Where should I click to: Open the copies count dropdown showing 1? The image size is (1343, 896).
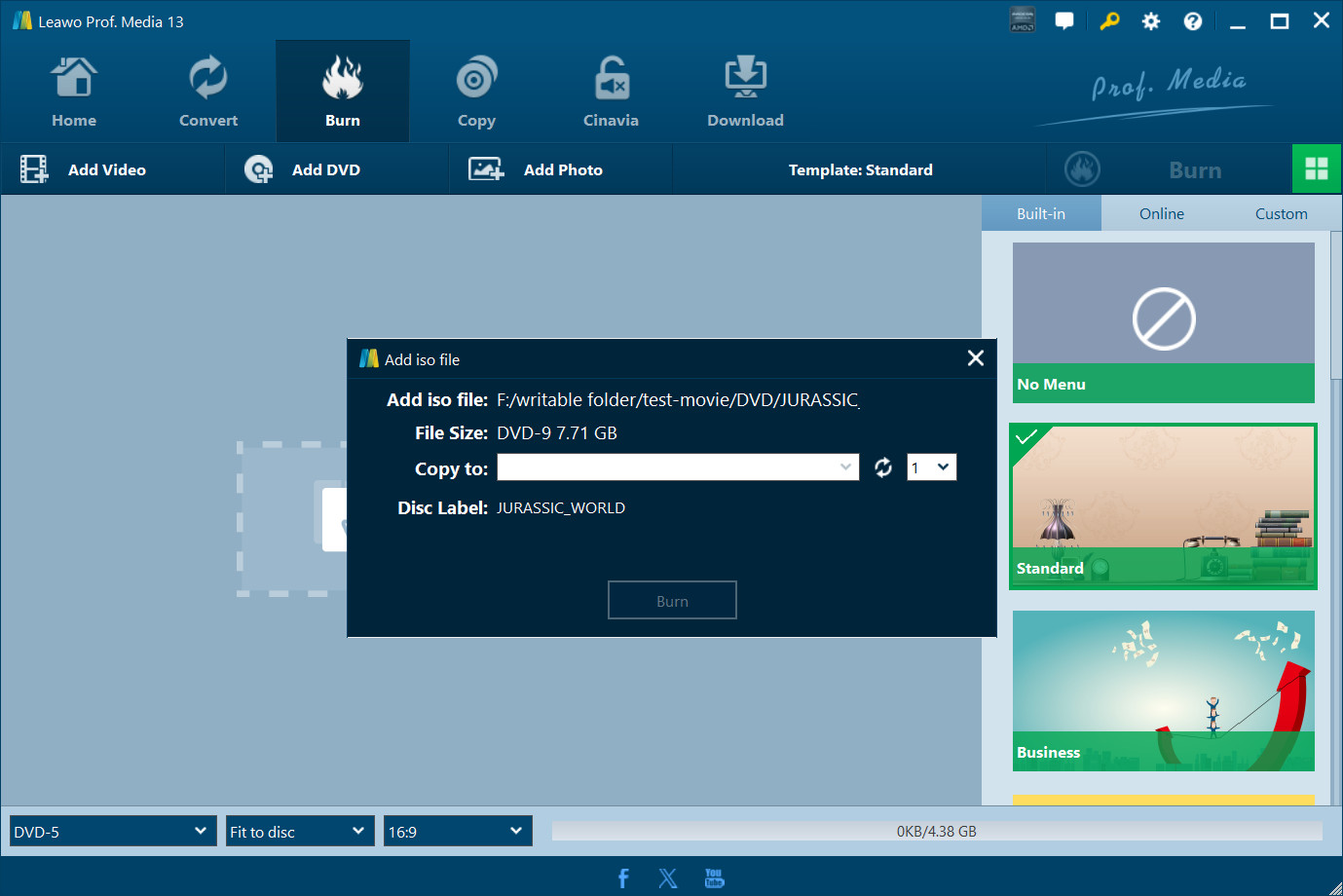(x=931, y=467)
